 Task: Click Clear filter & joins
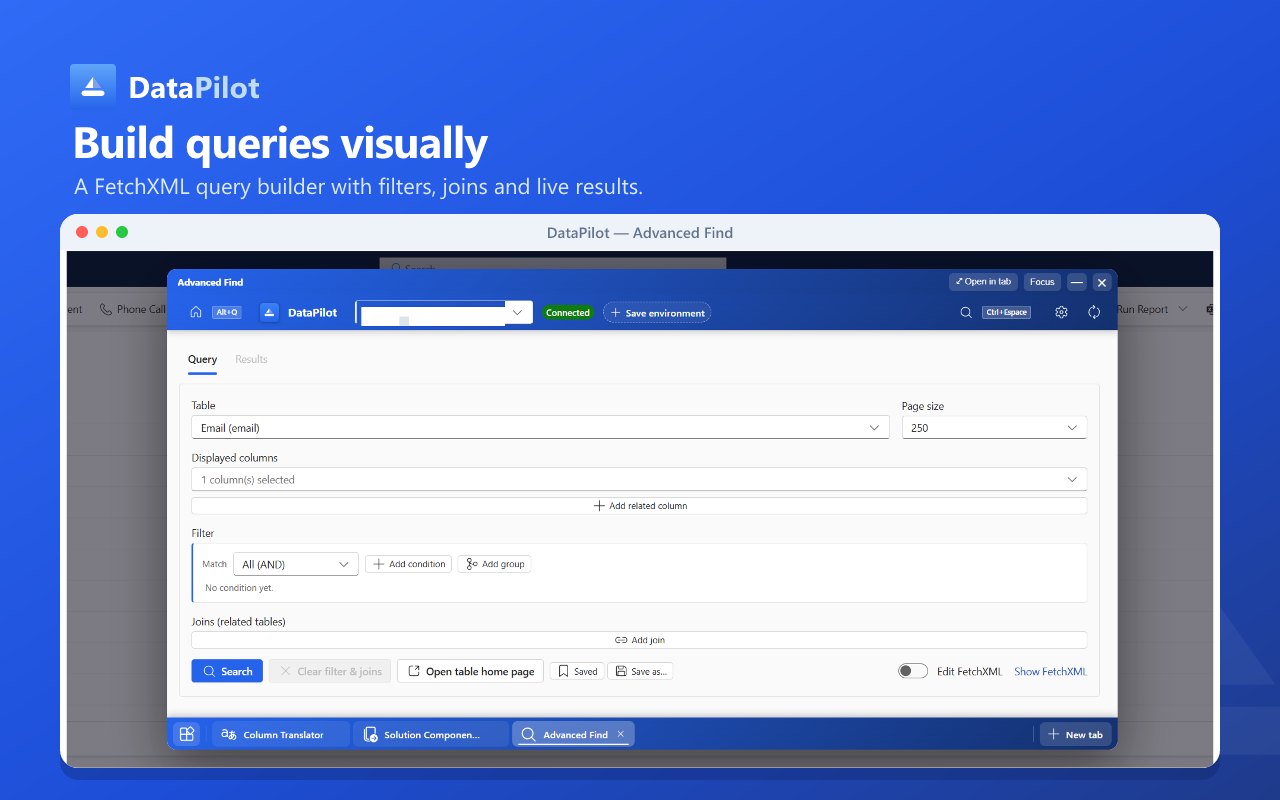pos(329,671)
